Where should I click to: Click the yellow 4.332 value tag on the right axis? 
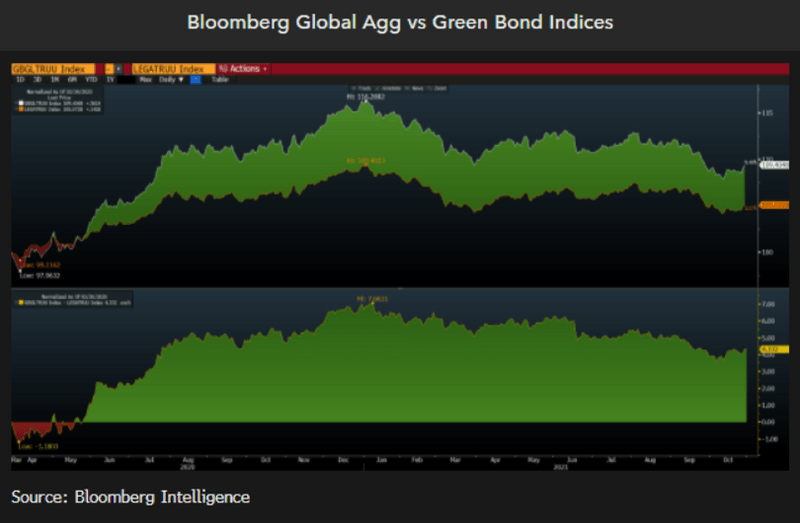pyautogui.click(x=774, y=349)
